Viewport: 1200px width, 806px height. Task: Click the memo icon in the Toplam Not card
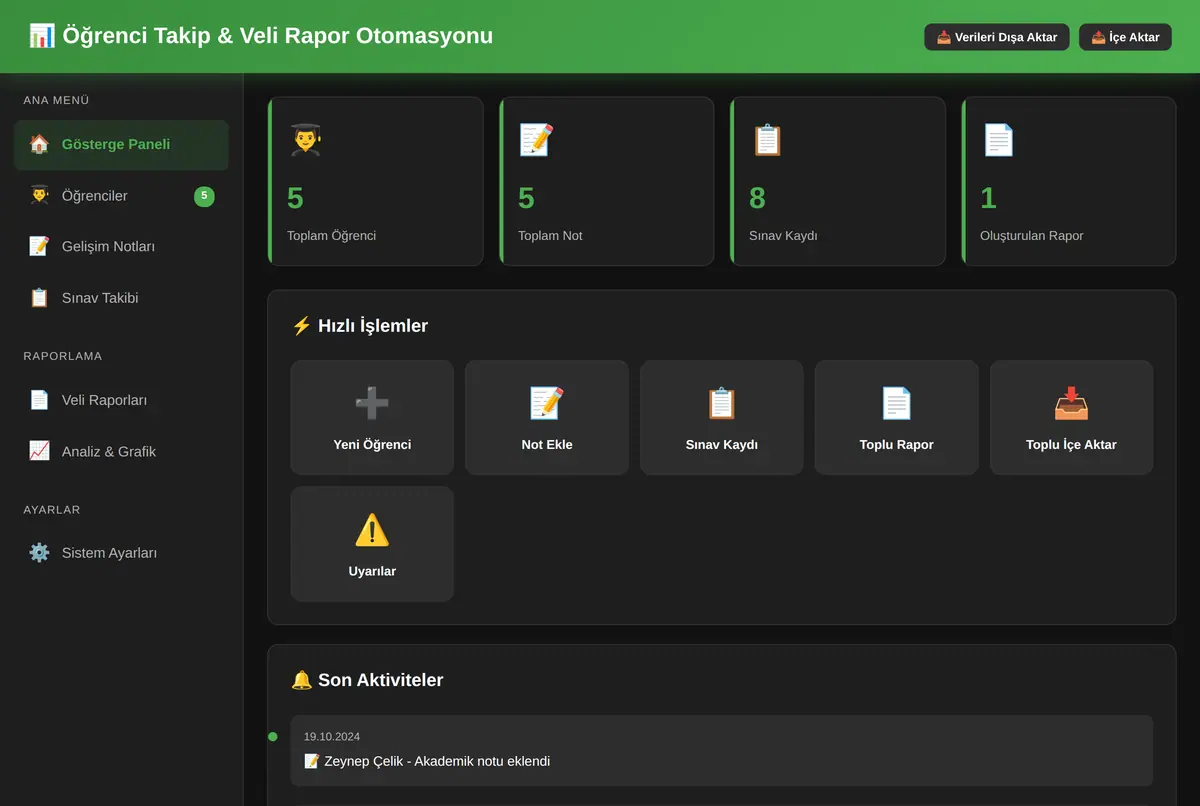[536, 140]
